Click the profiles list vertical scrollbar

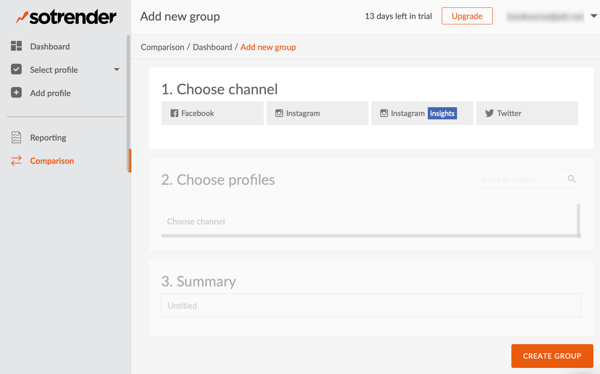click(578, 220)
